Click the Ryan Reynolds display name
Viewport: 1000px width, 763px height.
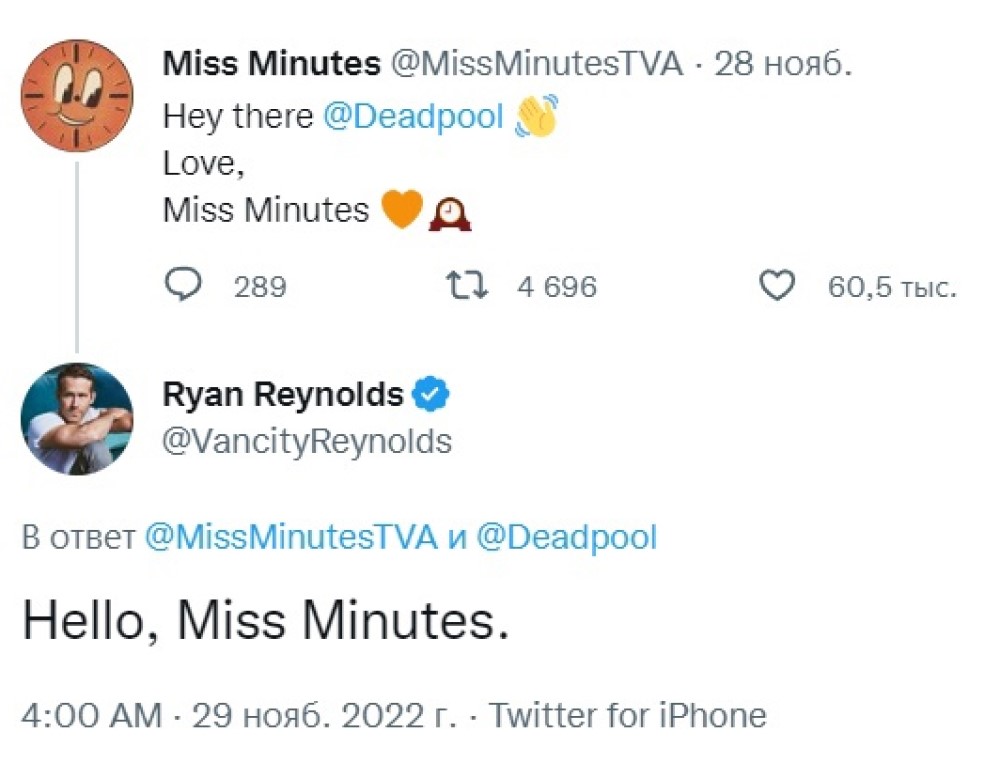click(283, 395)
